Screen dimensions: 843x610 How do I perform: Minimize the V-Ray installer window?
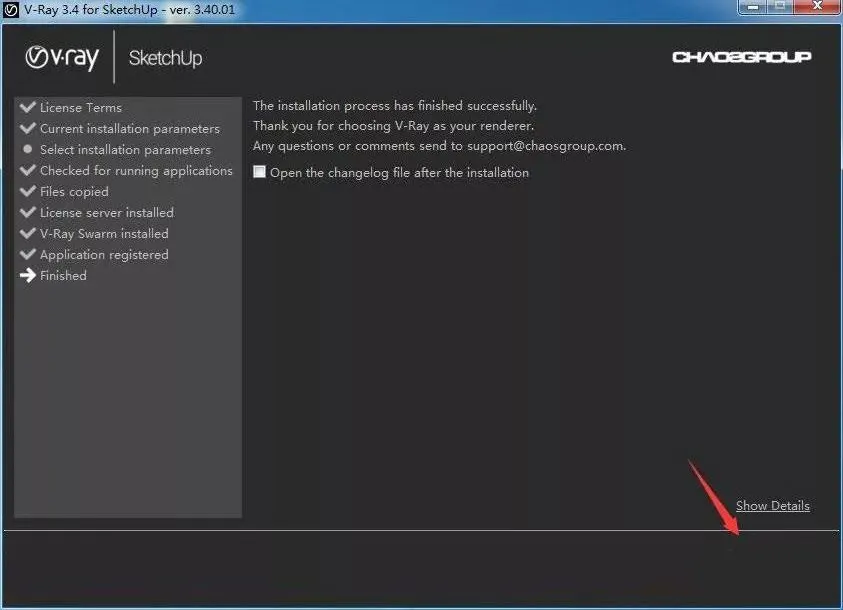click(753, 7)
